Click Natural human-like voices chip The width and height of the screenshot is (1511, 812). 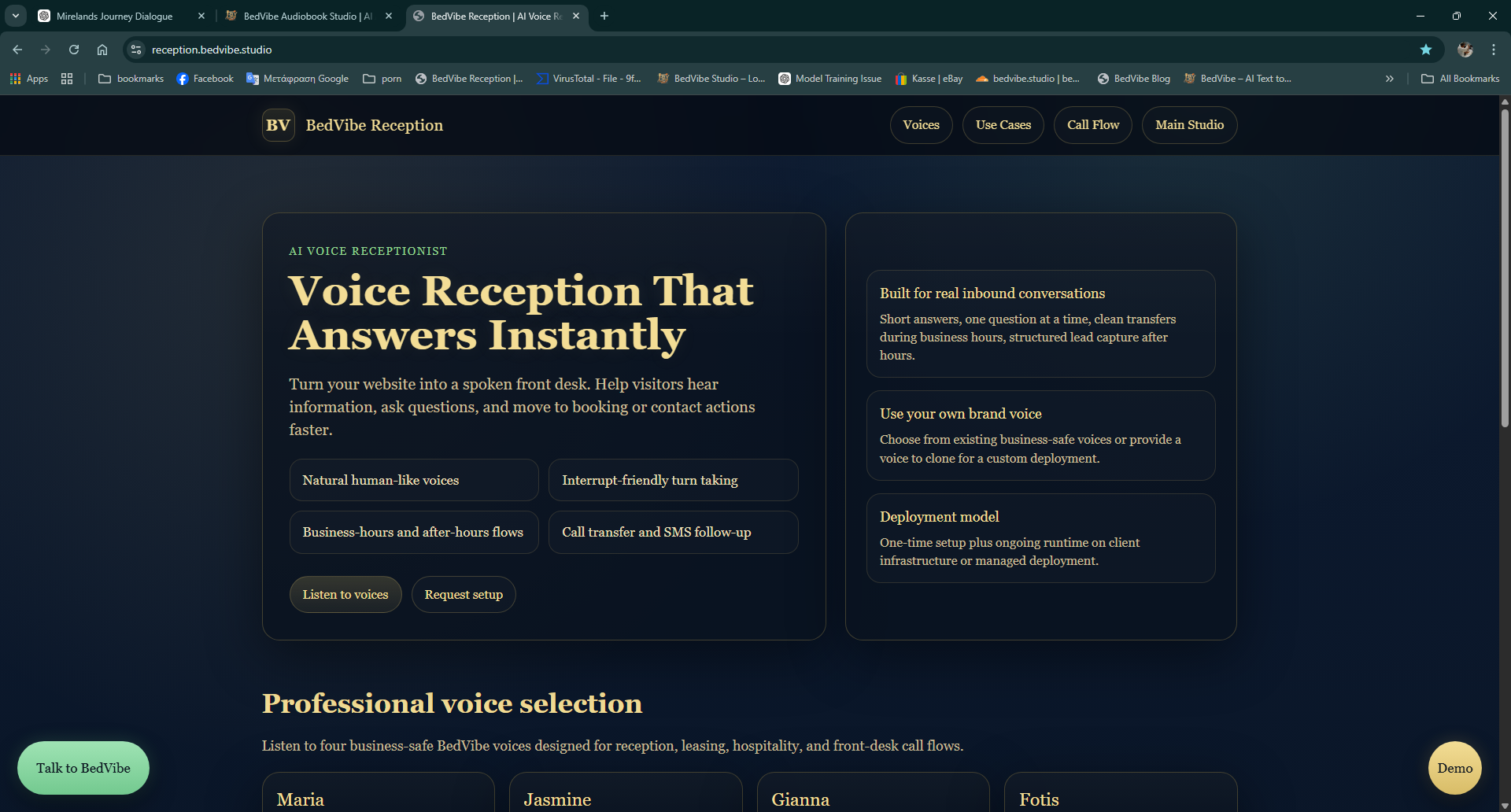point(414,480)
